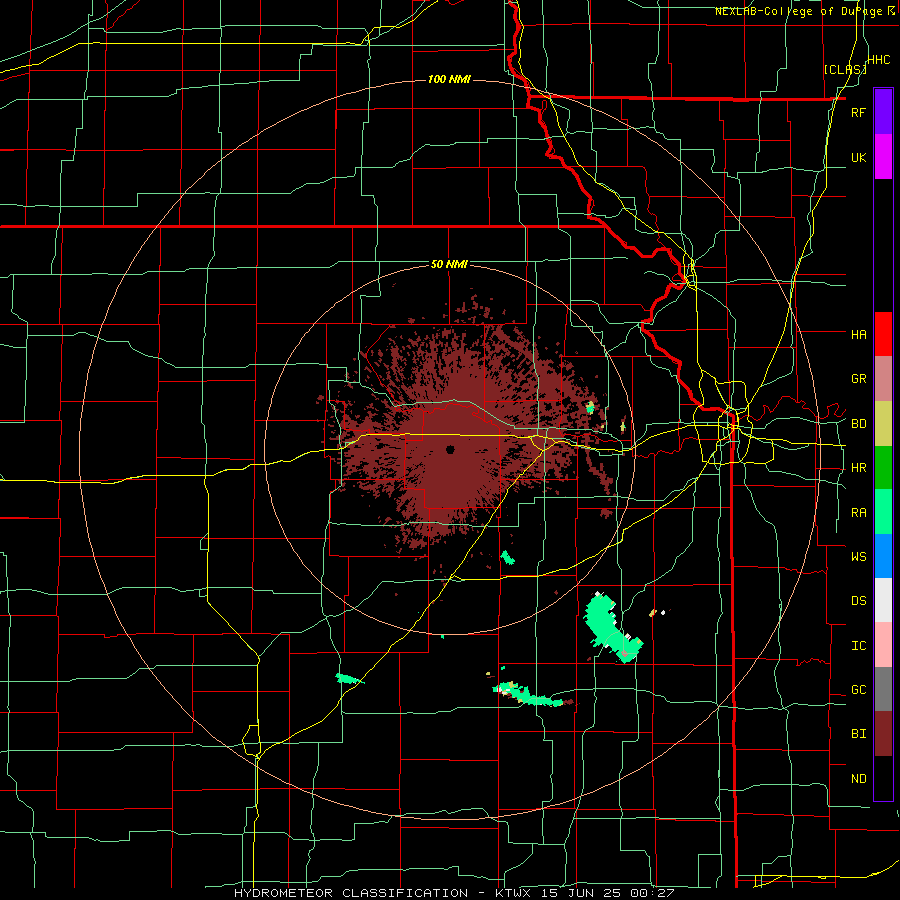Click the 100 NMI range ring label
Image resolution: width=900 pixels, height=900 pixels.
click(449, 79)
